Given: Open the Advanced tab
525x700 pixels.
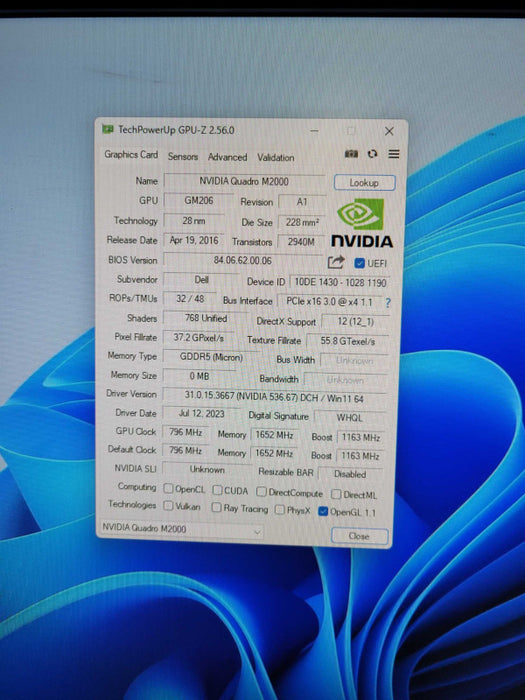Looking at the screenshot, I should (x=227, y=157).
